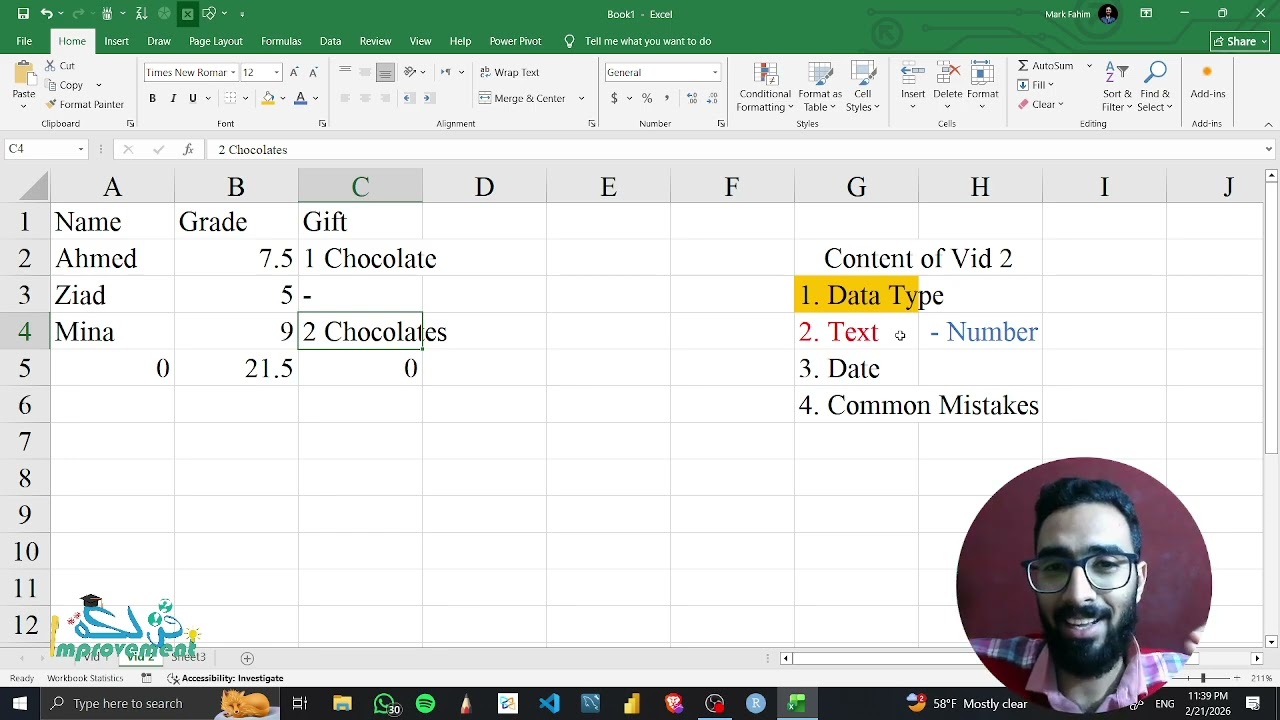Open File Explorer from the taskbar
Image resolution: width=1280 pixels, height=720 pixels.
coord(342,704)
